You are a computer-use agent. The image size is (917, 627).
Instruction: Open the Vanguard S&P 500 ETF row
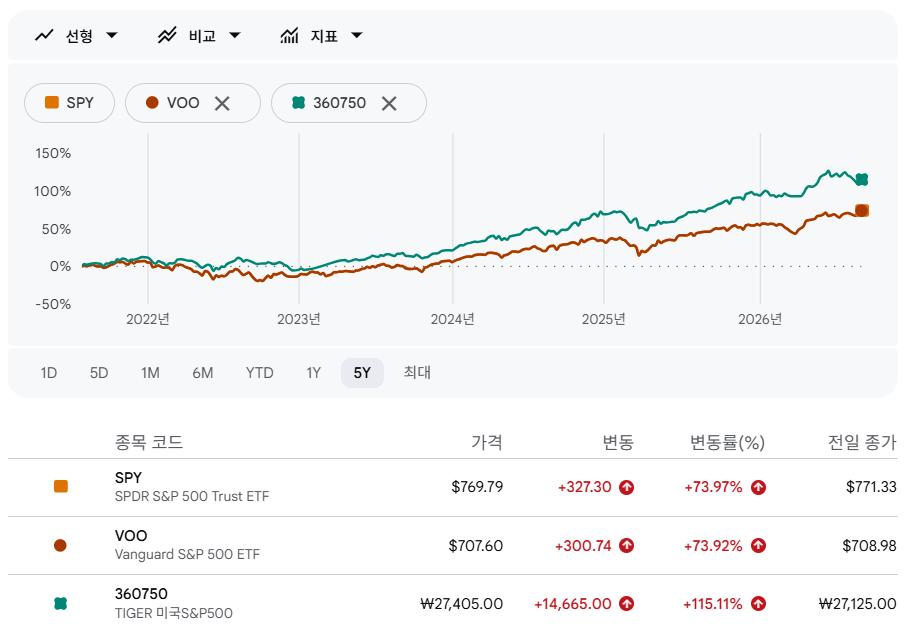click(x=453, y=546)
